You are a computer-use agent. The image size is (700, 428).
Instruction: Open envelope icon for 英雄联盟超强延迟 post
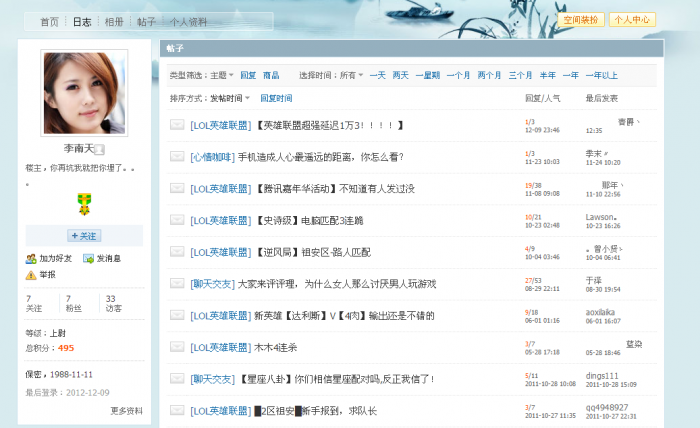tap(177, 125)
